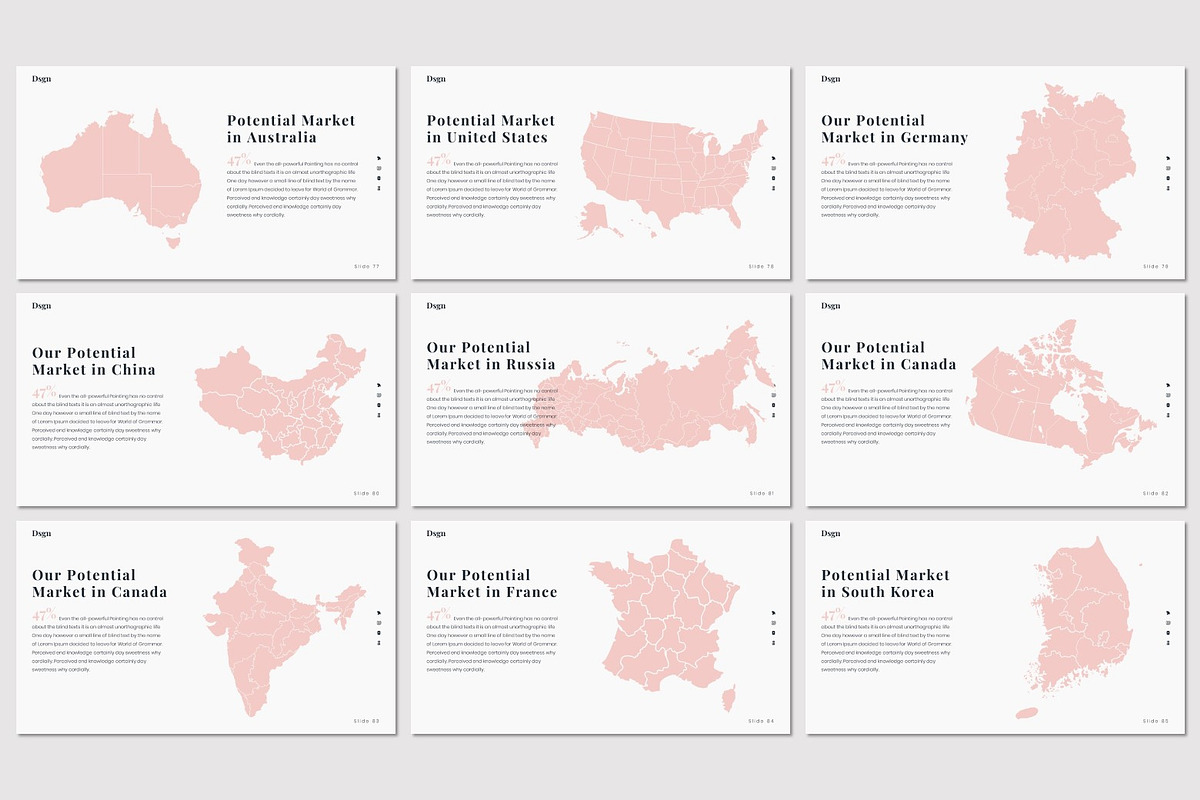Screen dimensions: 1200x800
Task: Click the 'Slide 78' label
Action: click(x=762, y=266)
